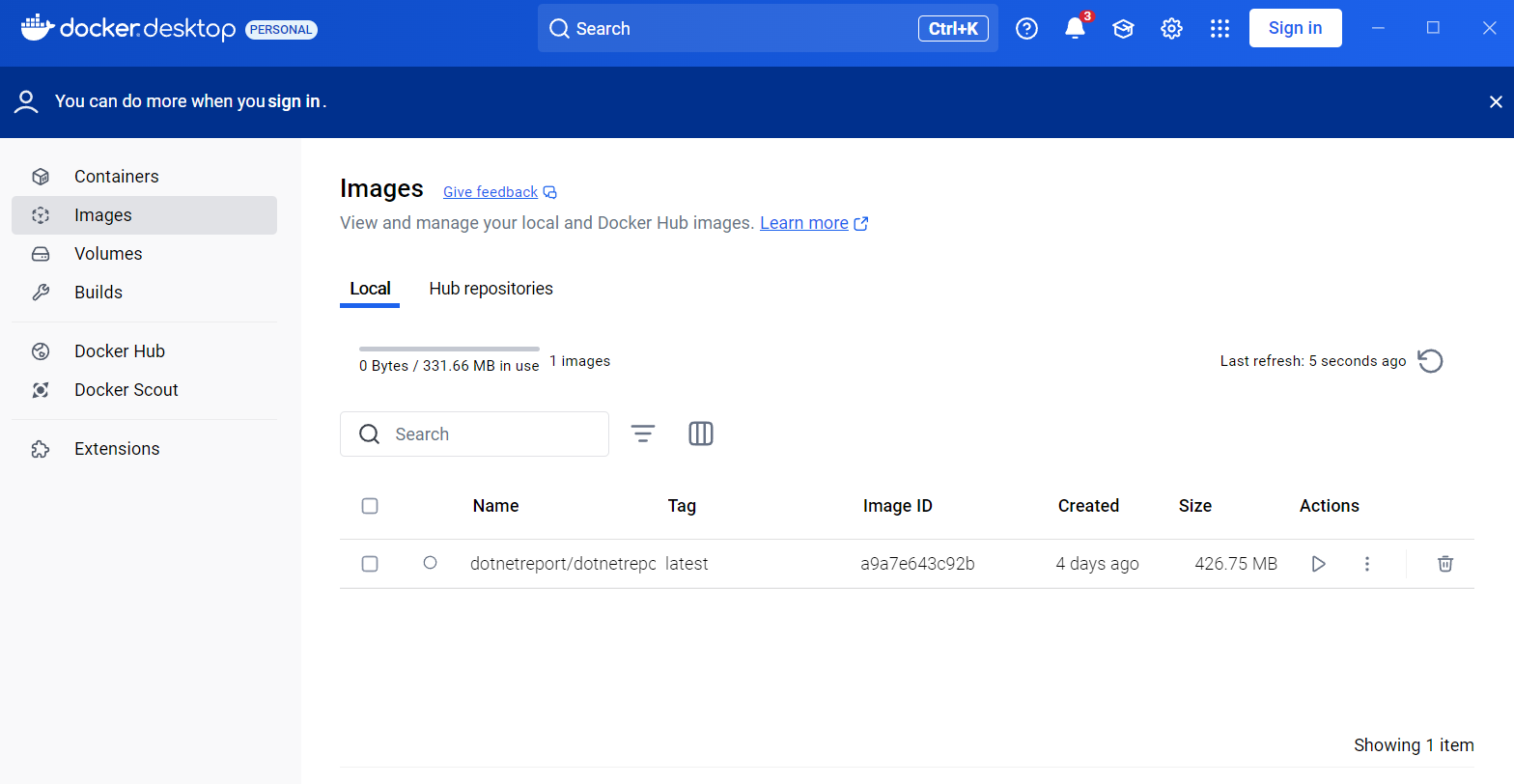Open the Learning center graduation cap icon

pos(1123,29)
